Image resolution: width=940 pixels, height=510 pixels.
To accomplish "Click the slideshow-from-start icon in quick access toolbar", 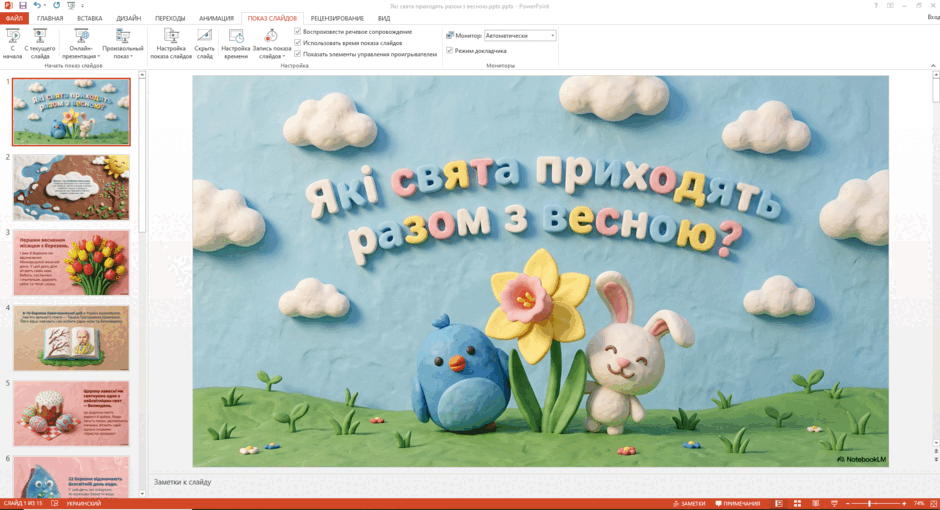I will 71,5.
